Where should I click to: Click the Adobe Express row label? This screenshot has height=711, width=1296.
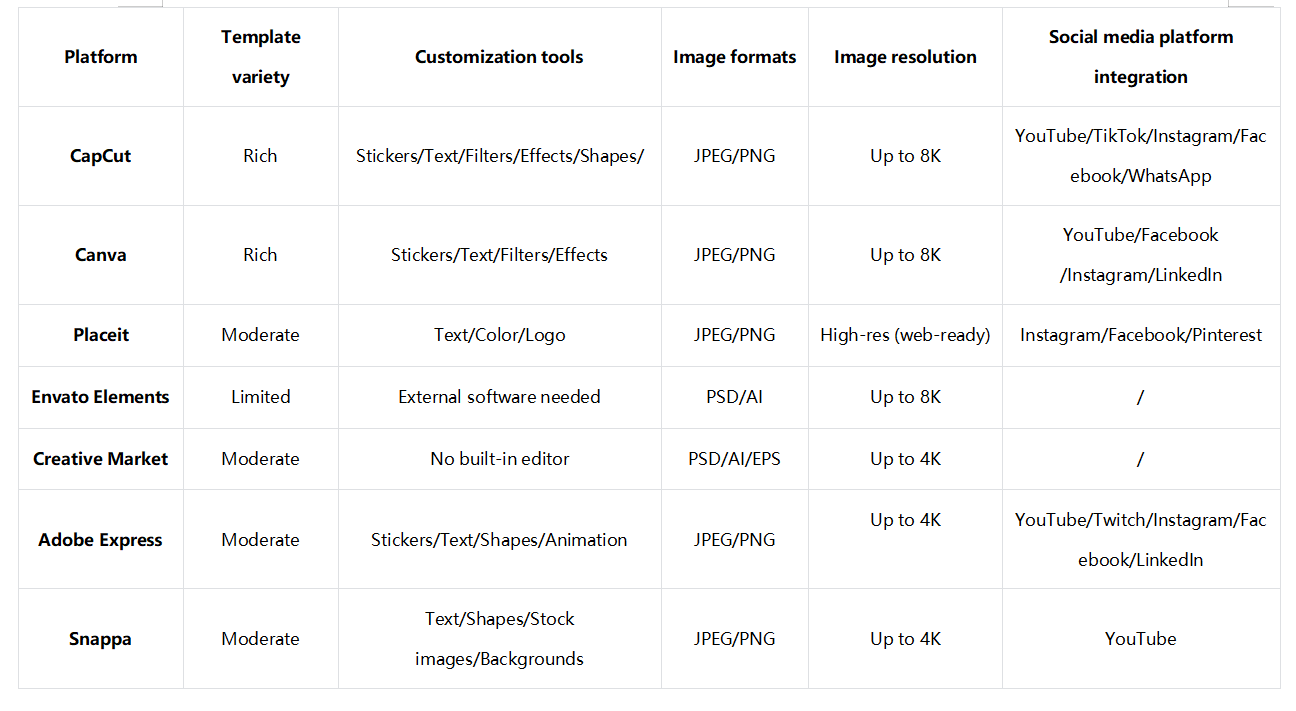[x=100, y=540]
